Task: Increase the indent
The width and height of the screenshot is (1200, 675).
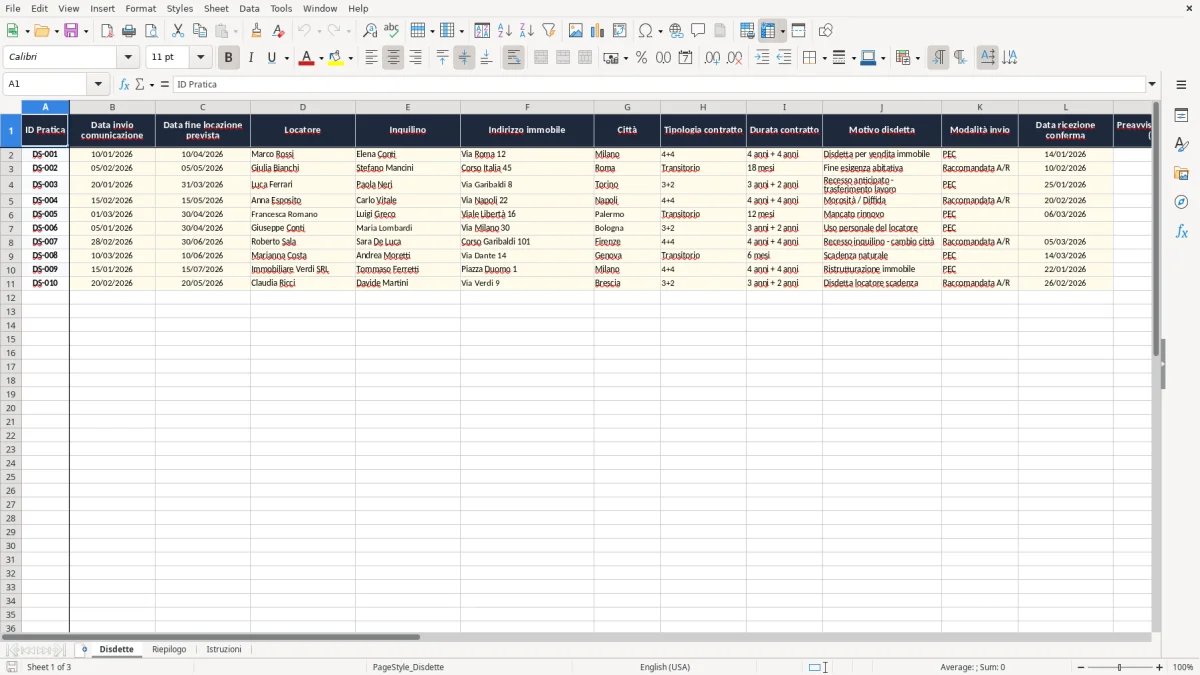Action: [762, 58]
